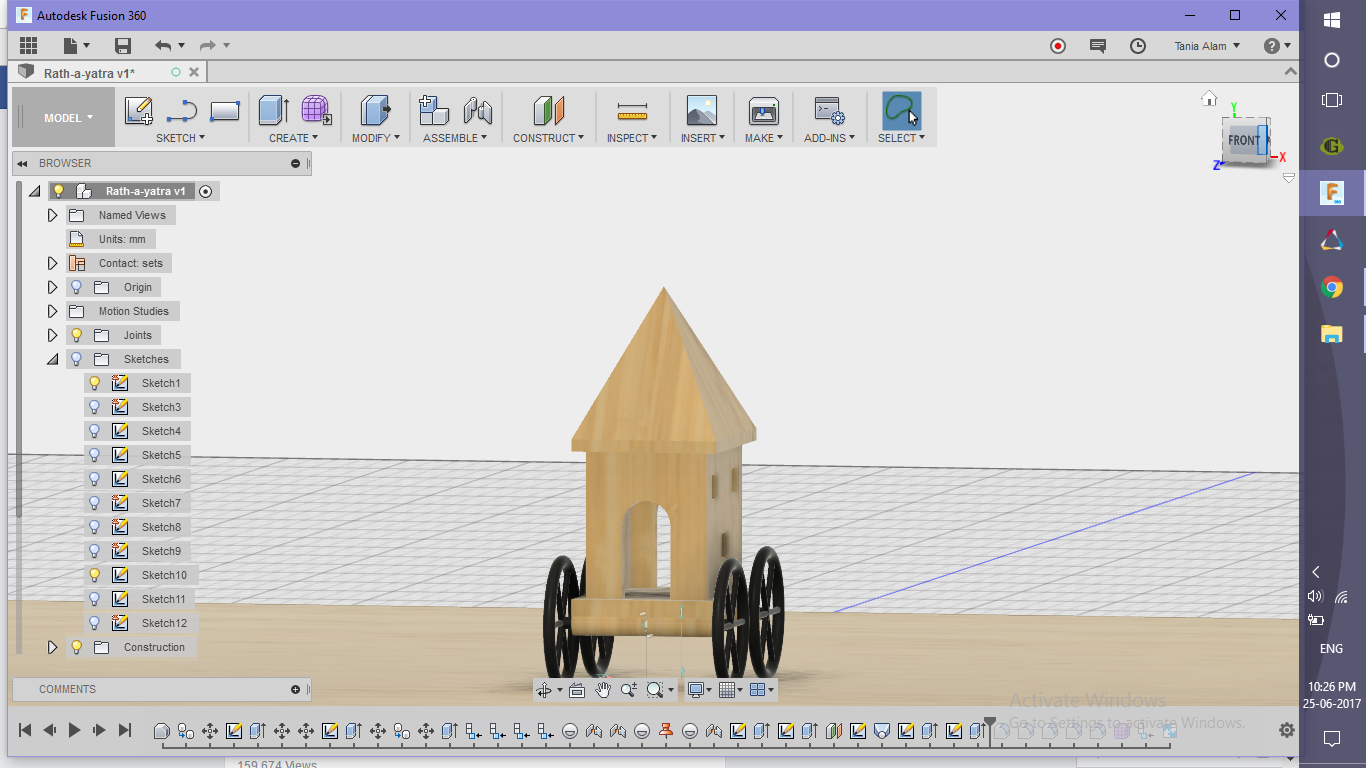Click the Offset Plane construct icon
The height and width of the screenshot is (768, 1366).
pyautogui.click(x=549, y=110)
